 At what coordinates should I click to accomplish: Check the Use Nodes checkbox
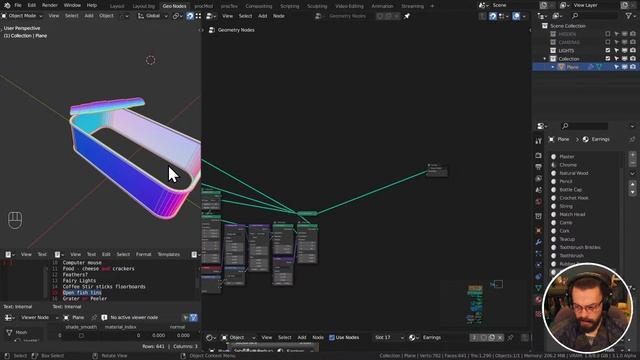(x=332, y=338)
